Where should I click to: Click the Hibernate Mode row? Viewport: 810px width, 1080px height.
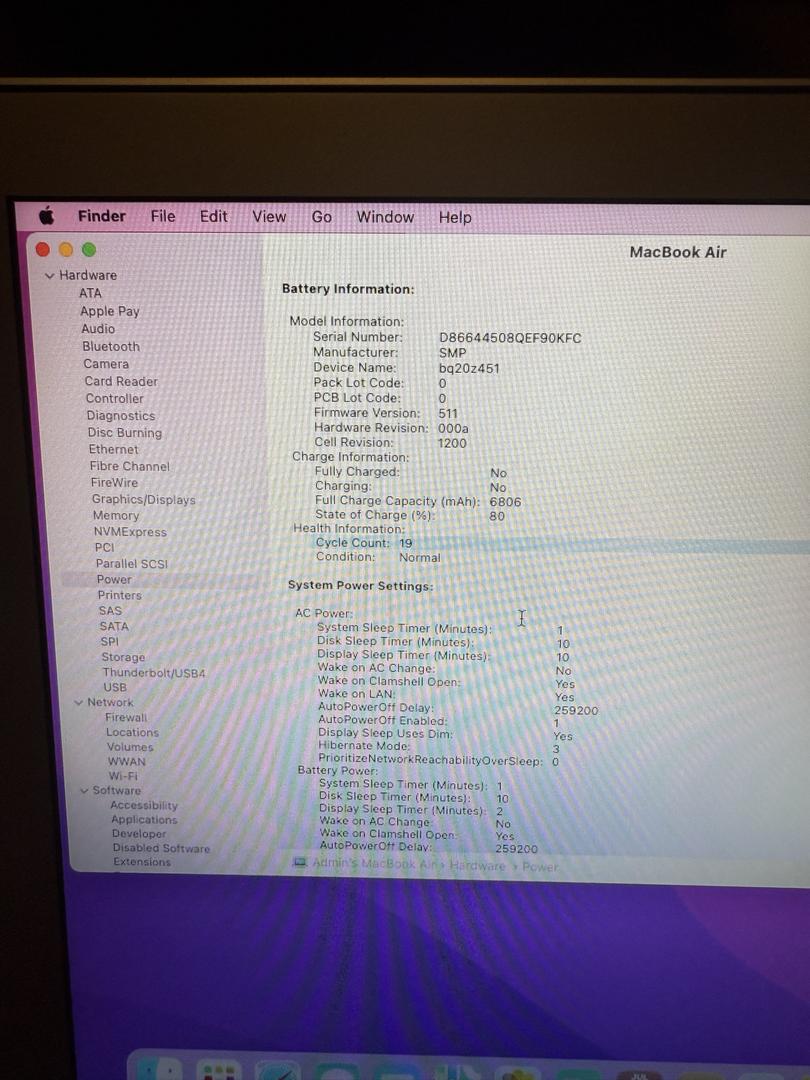[x=439, y=747]
